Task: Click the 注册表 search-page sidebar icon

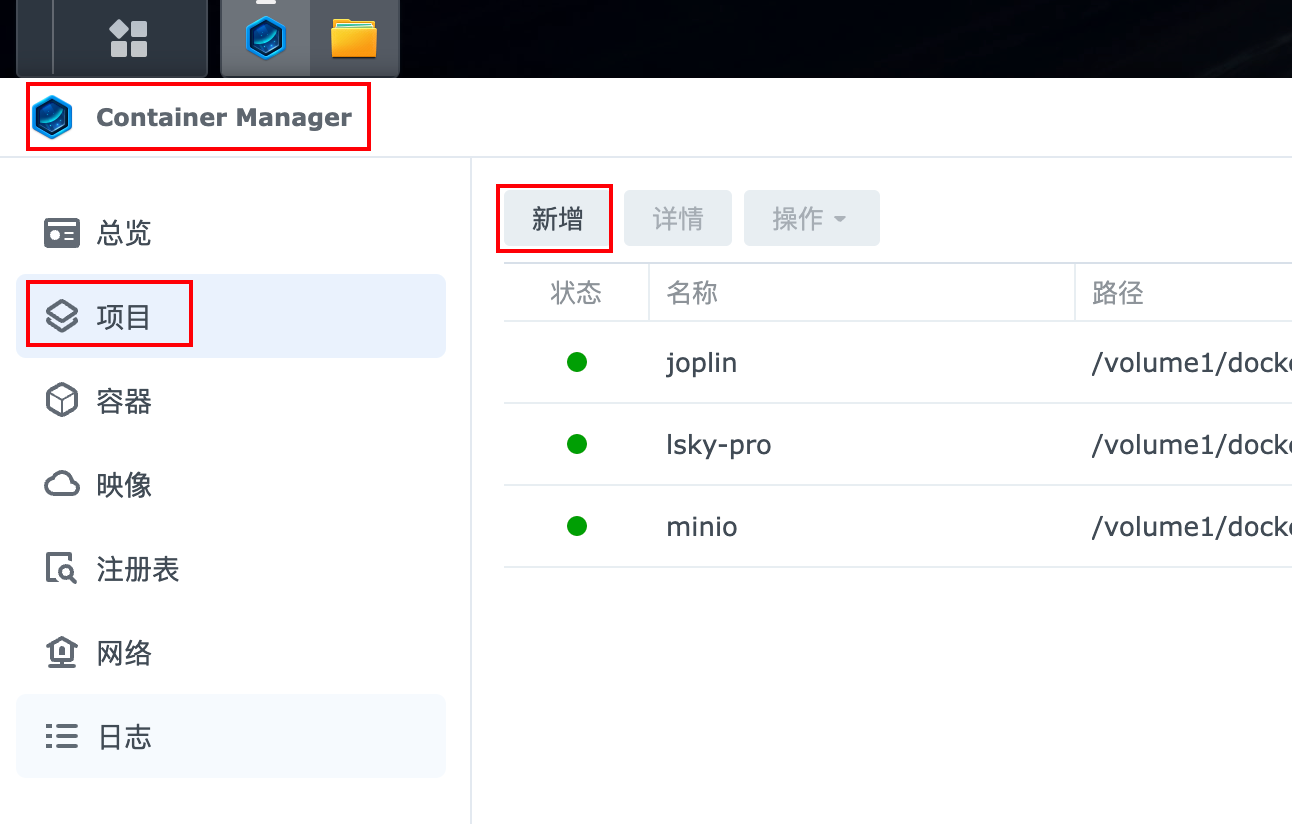Action: pyautogui.click(x=62, y=569)
